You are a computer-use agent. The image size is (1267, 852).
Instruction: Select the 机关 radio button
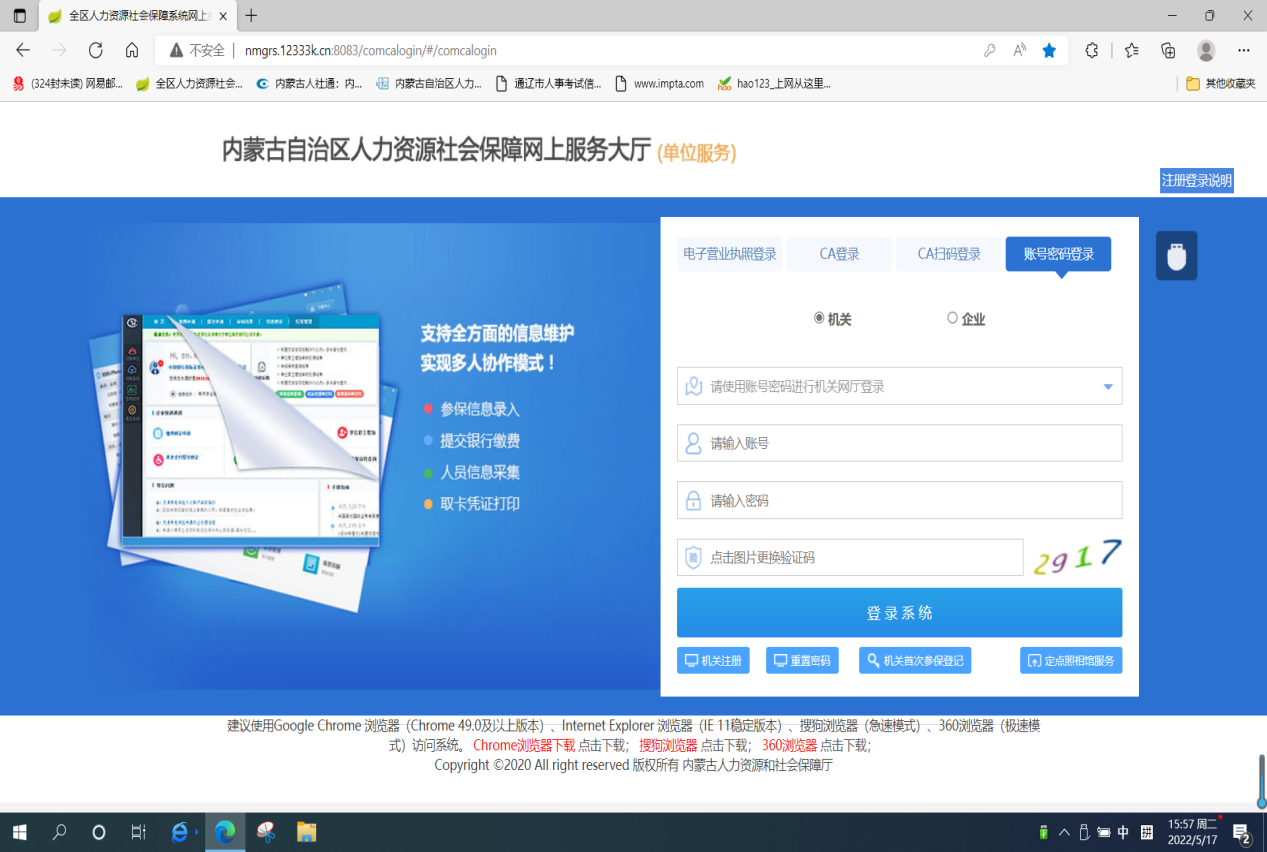click(819, 318)
